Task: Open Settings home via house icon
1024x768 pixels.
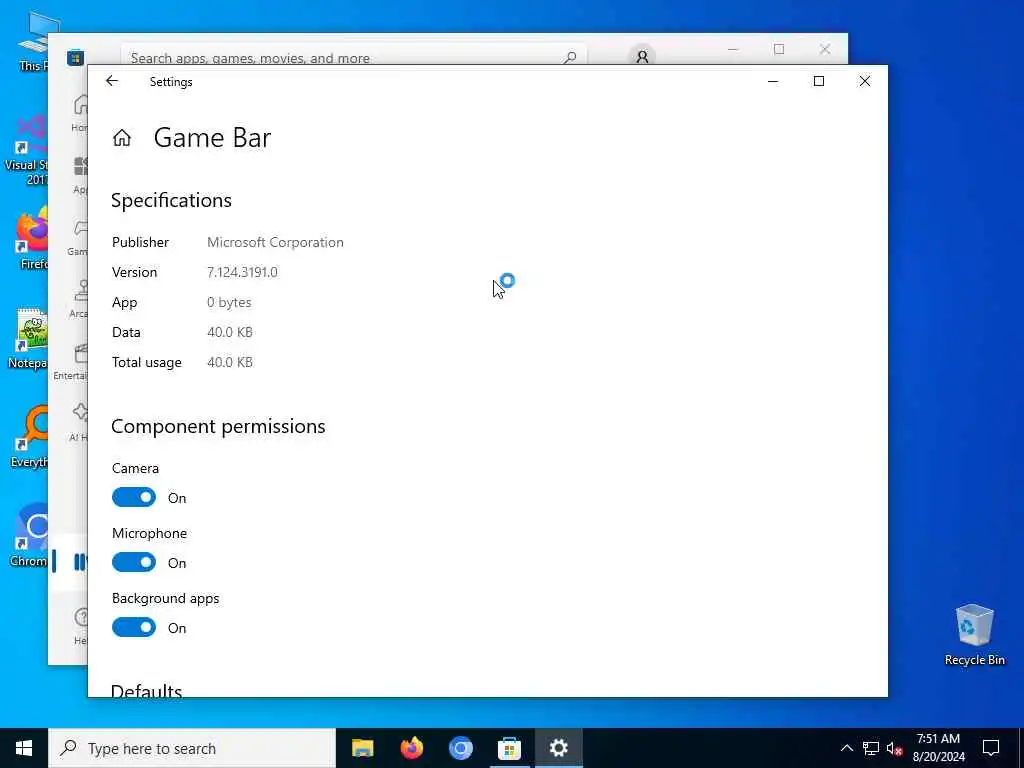Action: [122, 138]
